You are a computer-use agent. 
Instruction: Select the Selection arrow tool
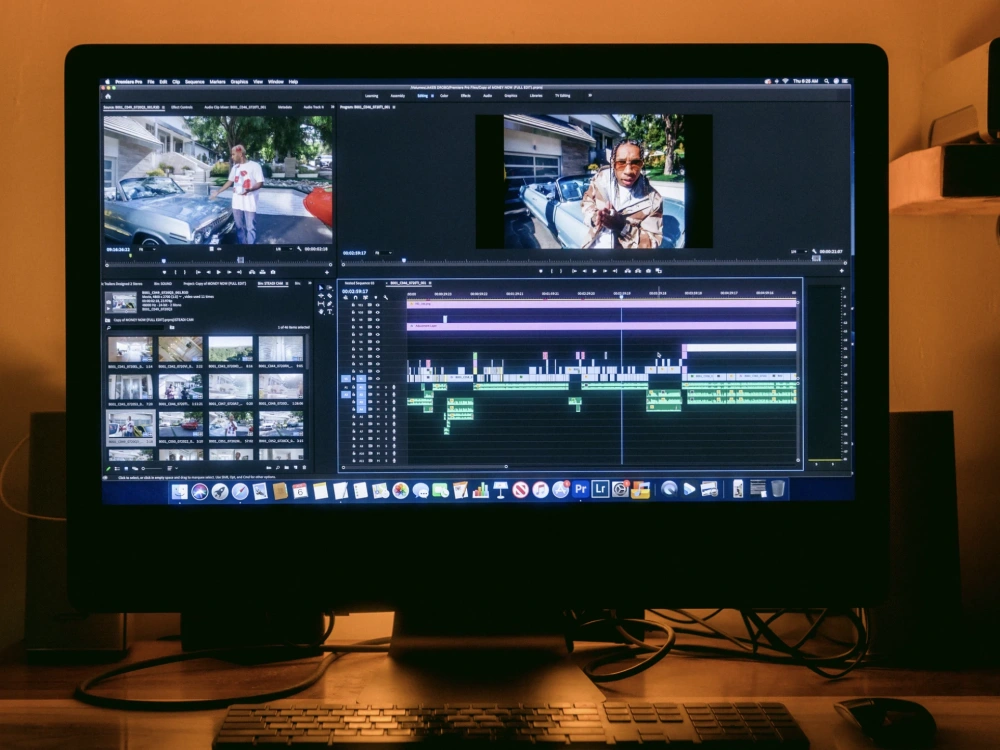321,288
